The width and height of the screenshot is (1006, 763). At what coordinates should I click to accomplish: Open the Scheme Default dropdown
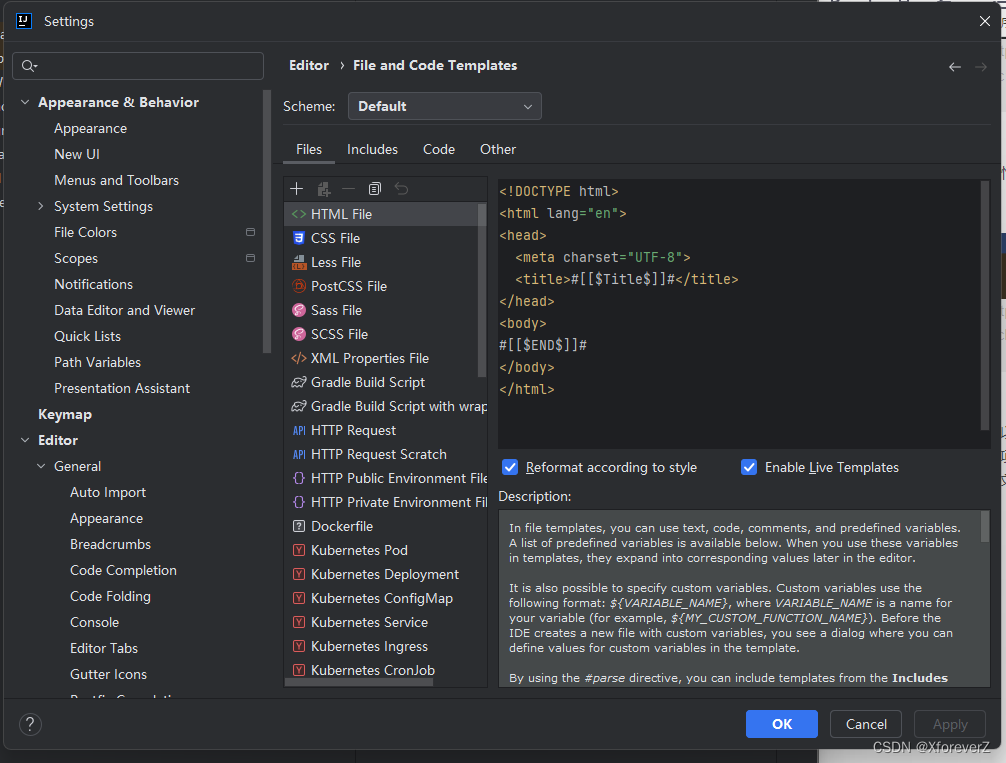coord(445,107)
